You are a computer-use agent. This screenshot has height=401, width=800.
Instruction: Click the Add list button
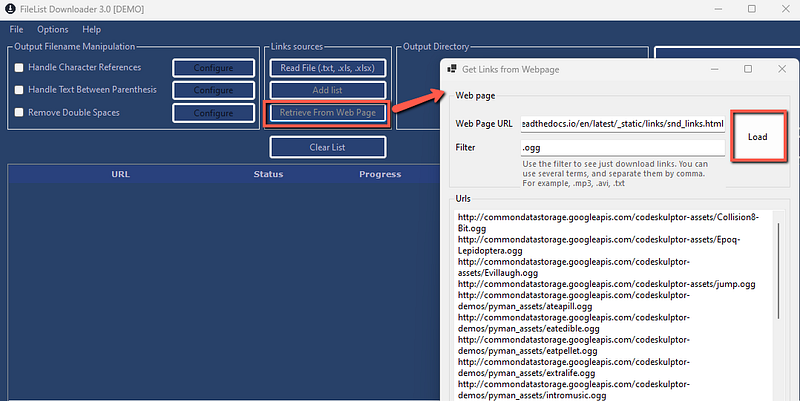328,90
